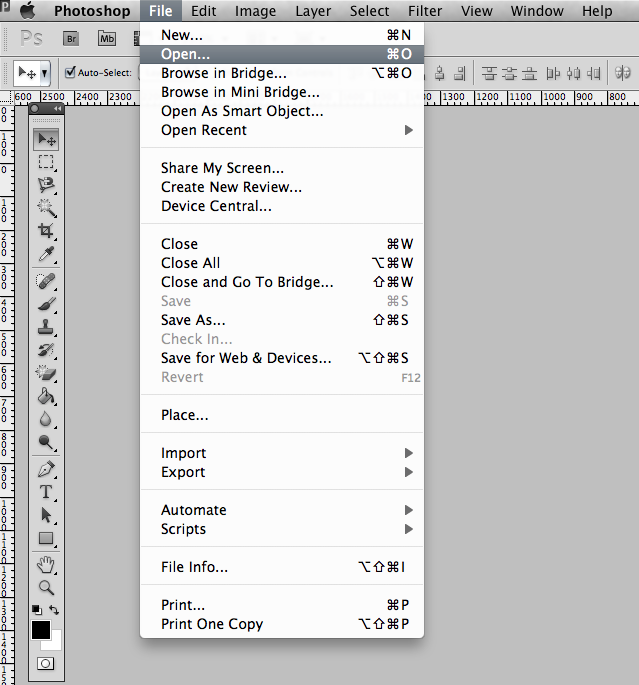Select the Polygonal Lasso tool
The image size is (639, 685).
click(46, 185)
